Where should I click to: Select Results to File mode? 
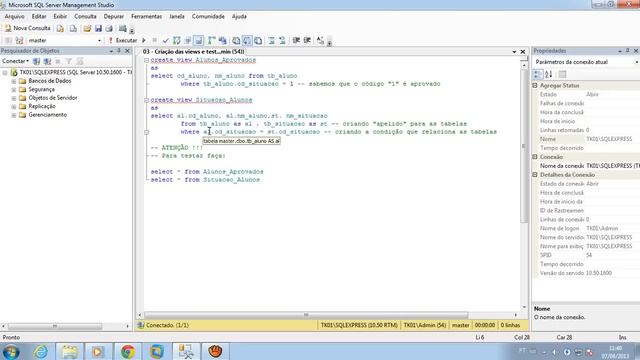pos(258,40)
